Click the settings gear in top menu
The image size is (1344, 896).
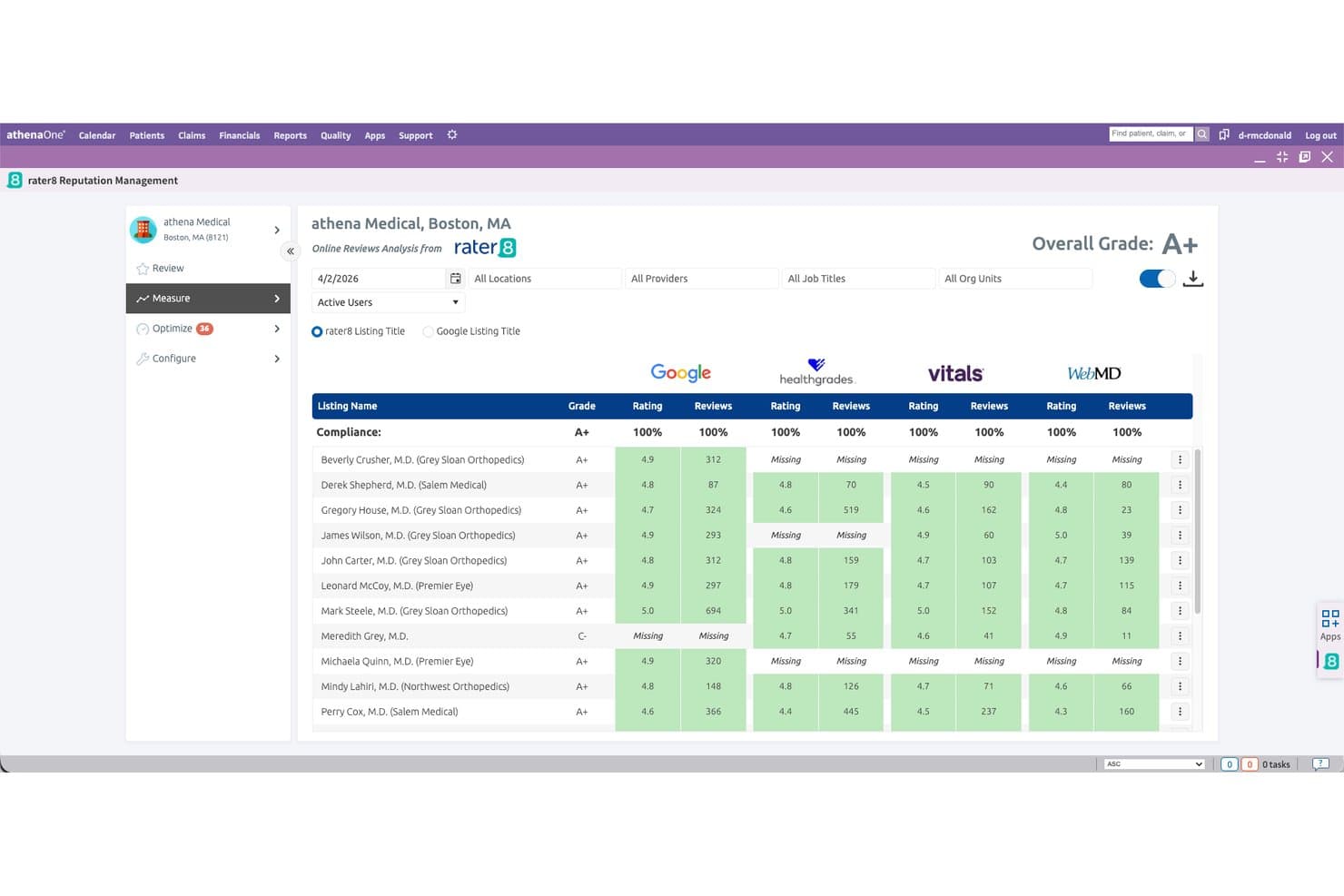tap(452, 134)
